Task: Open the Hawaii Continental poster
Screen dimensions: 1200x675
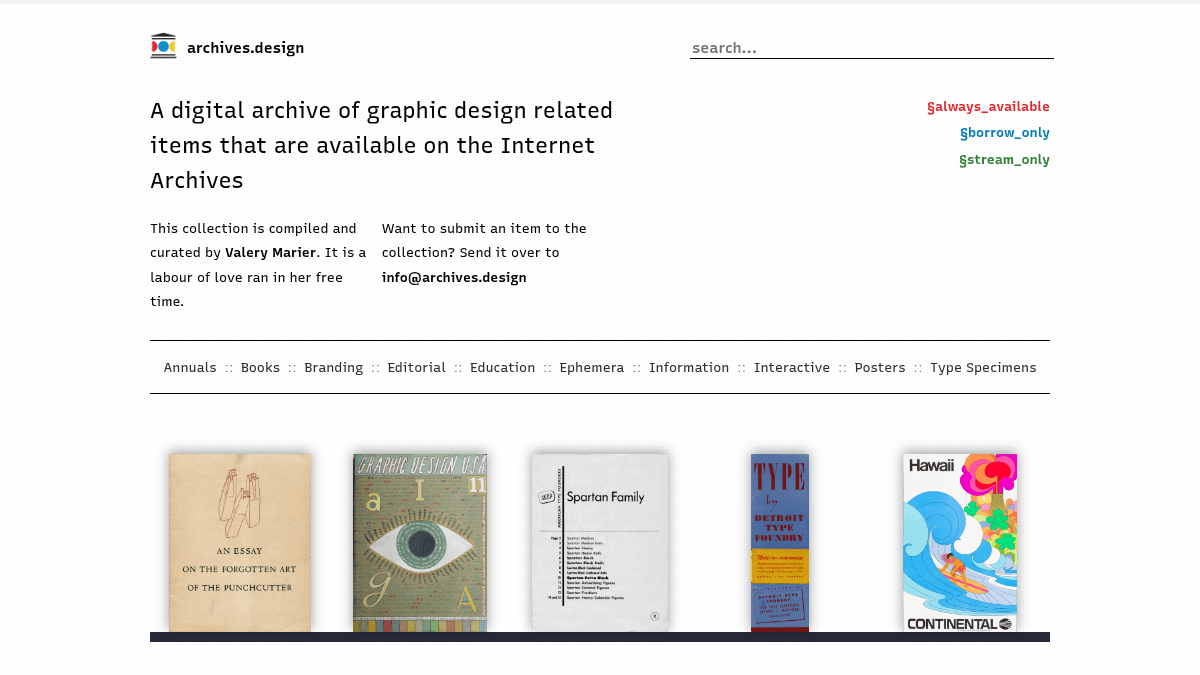Action: click(960, 543)
